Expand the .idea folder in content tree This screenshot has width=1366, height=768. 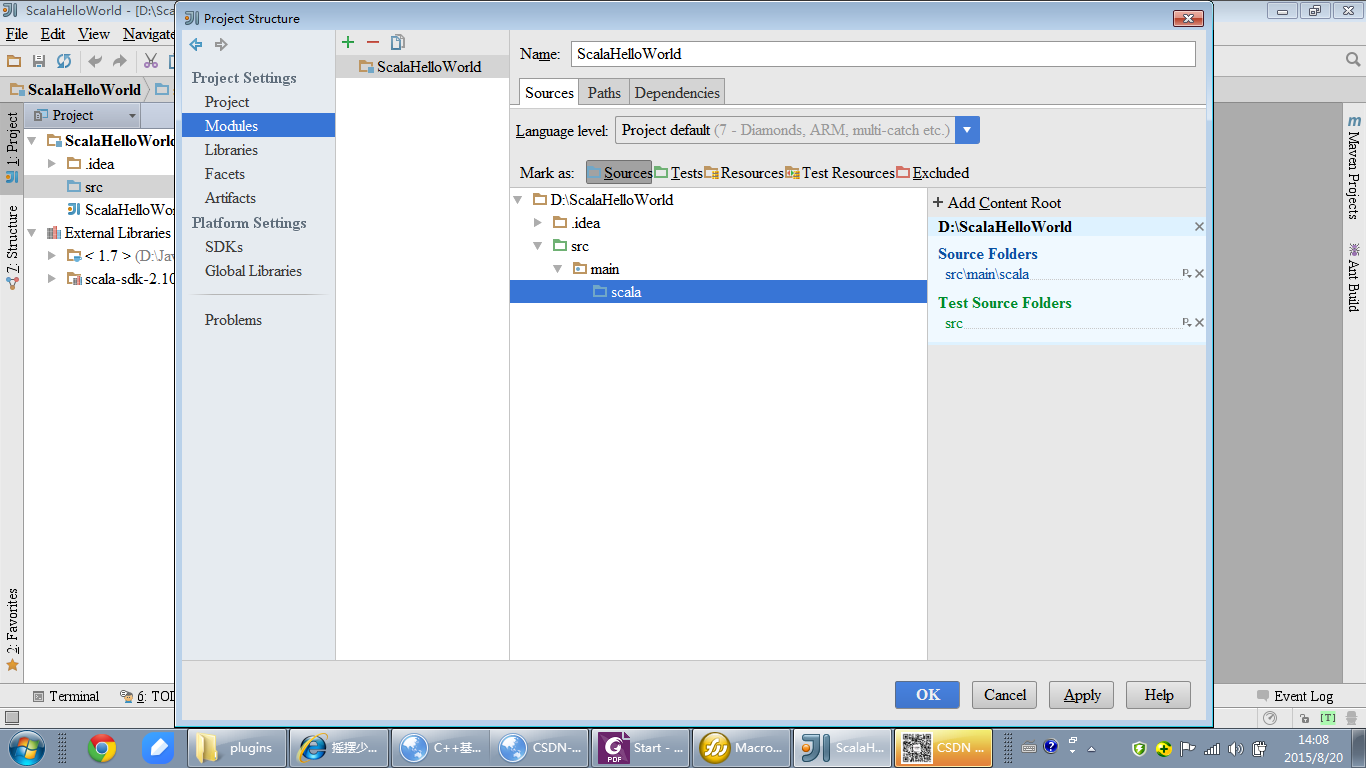(538, 223)
